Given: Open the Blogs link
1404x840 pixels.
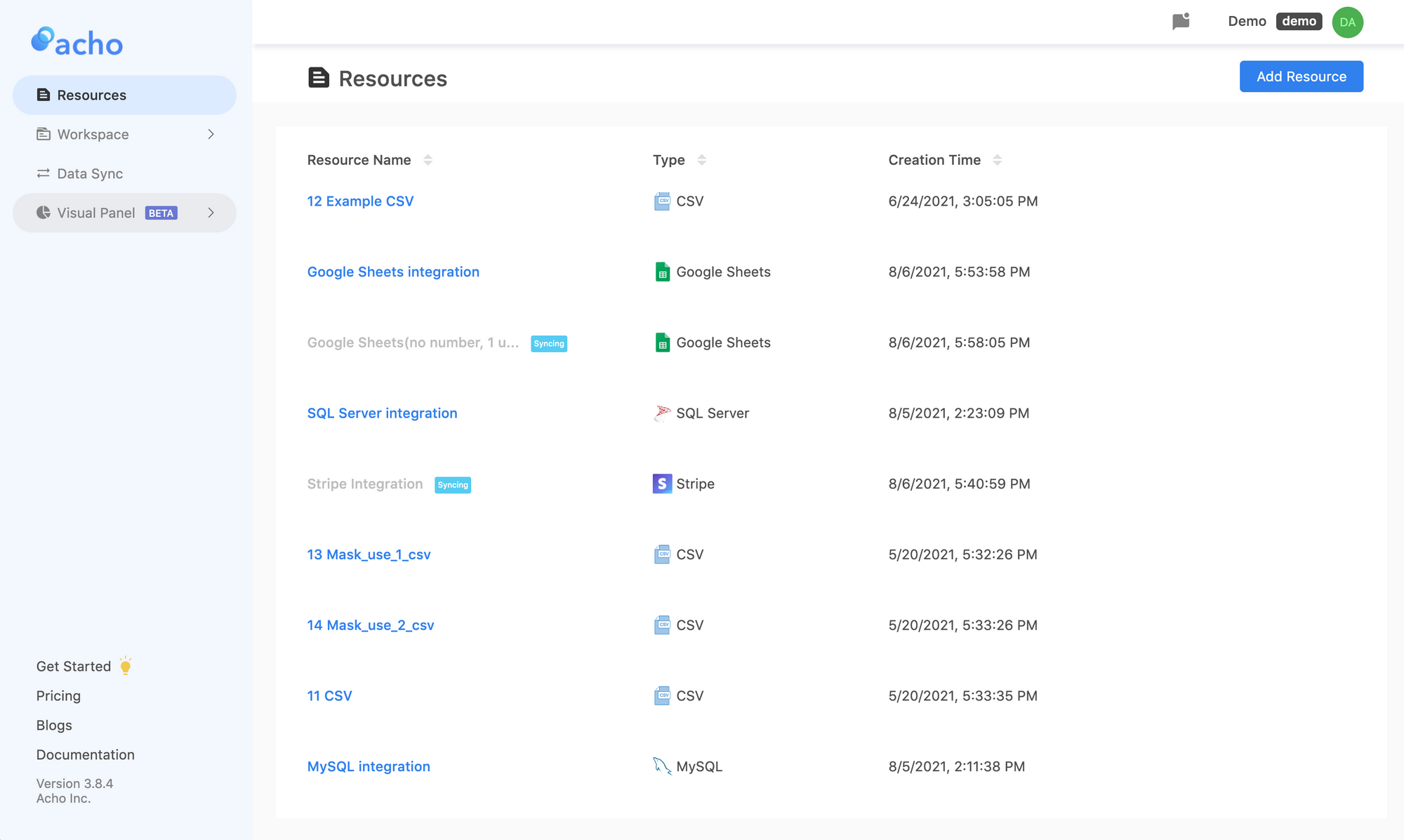Looking at the screenshot, I should click(x=54, y=725).
